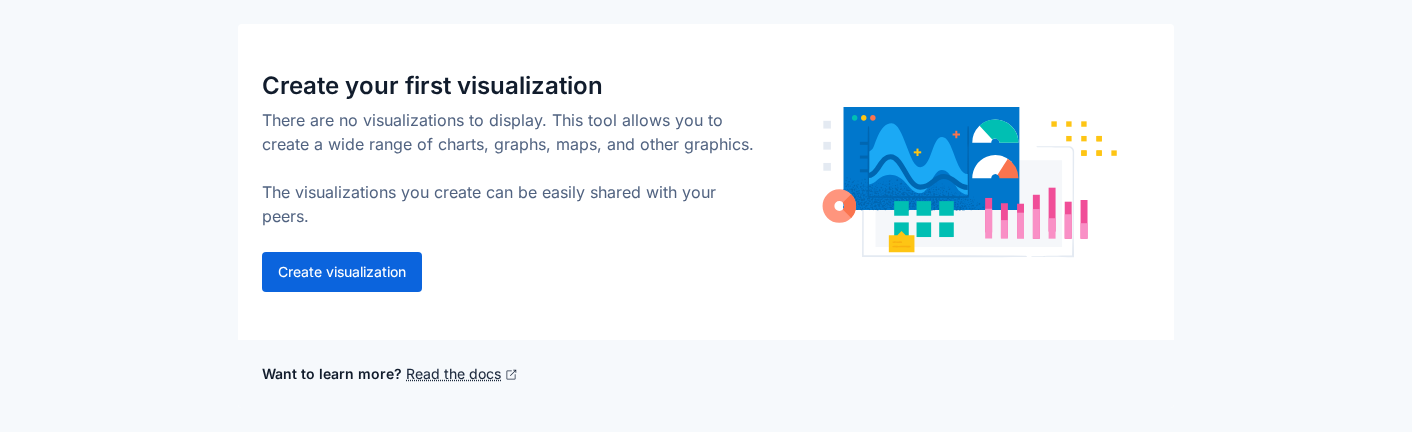This screenshot has width=1412, height=432.
Task: Click the yellow dotted pattern graphic
Action: click(x=1084, y=139)
